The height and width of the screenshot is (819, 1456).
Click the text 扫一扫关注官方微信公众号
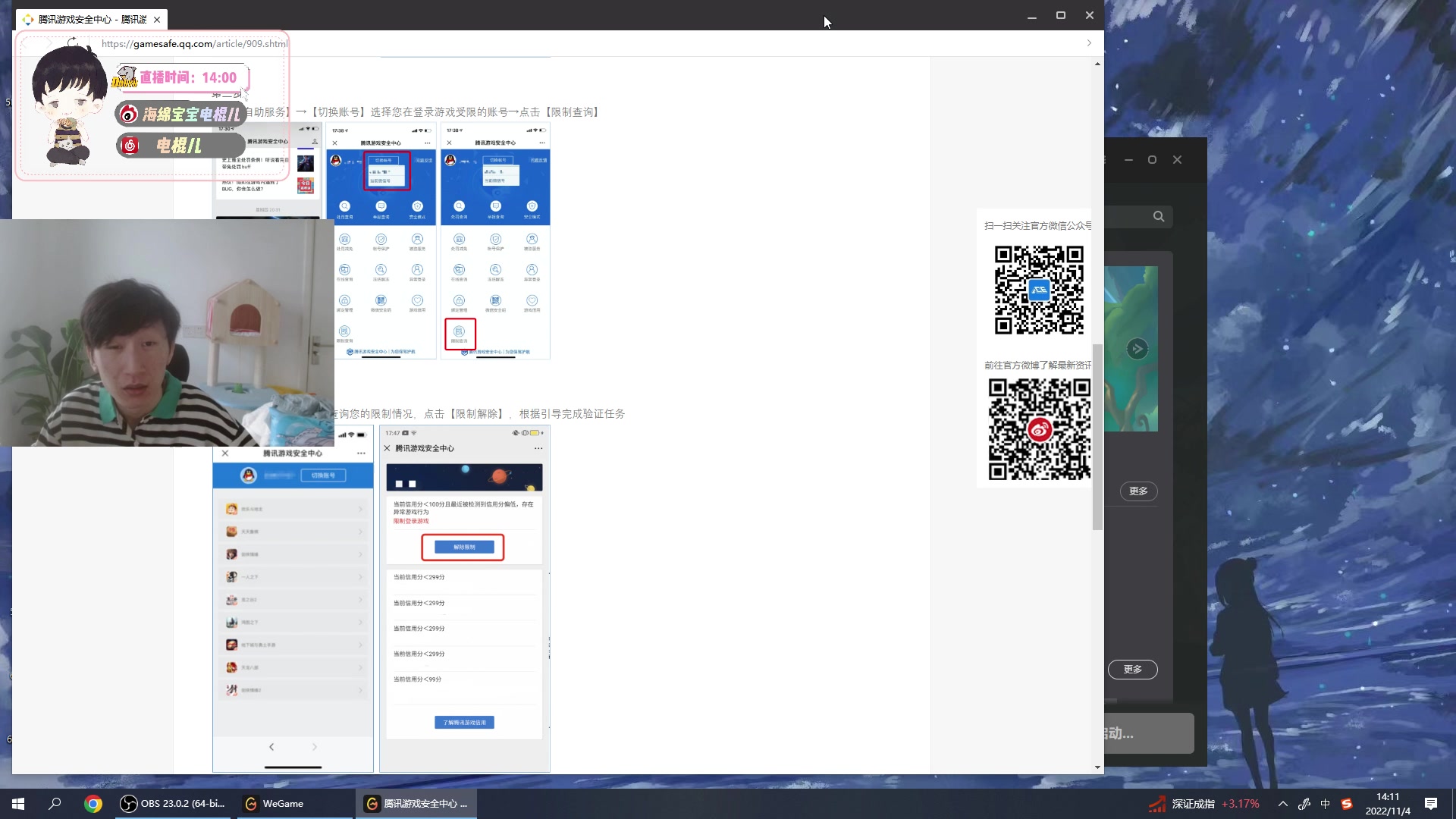click(1037, 226)
